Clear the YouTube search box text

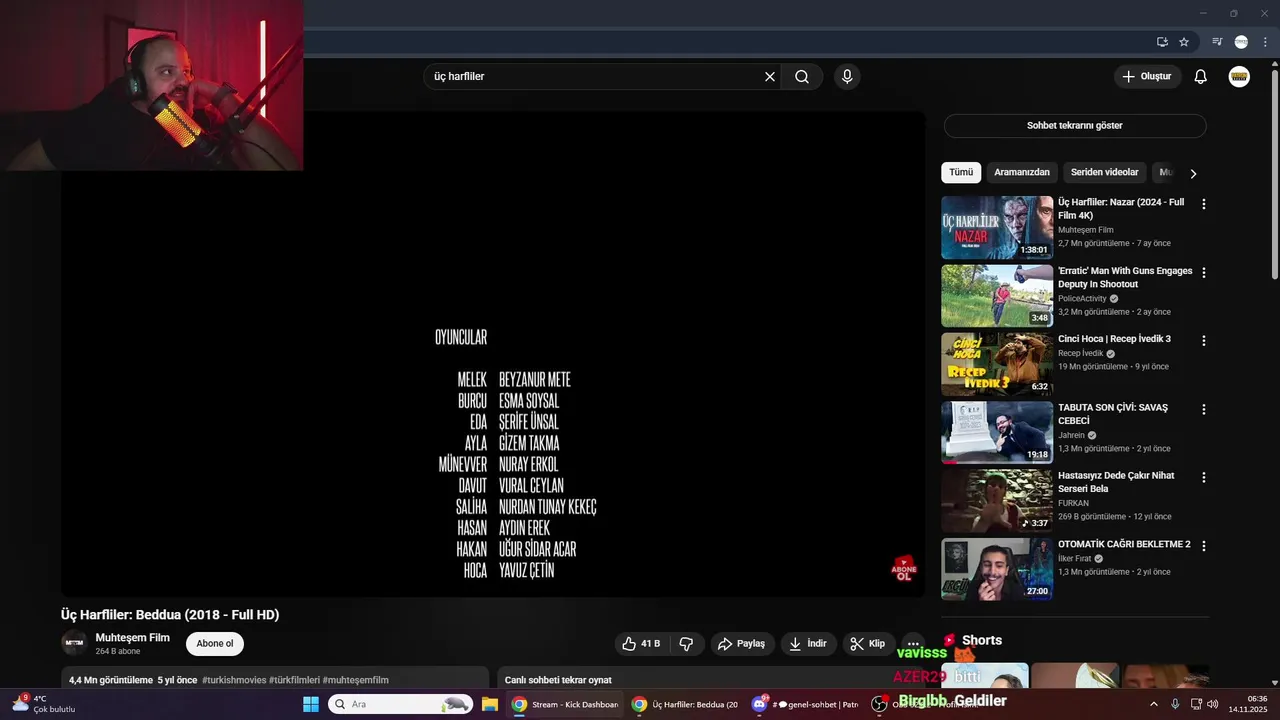pos(770,77)
